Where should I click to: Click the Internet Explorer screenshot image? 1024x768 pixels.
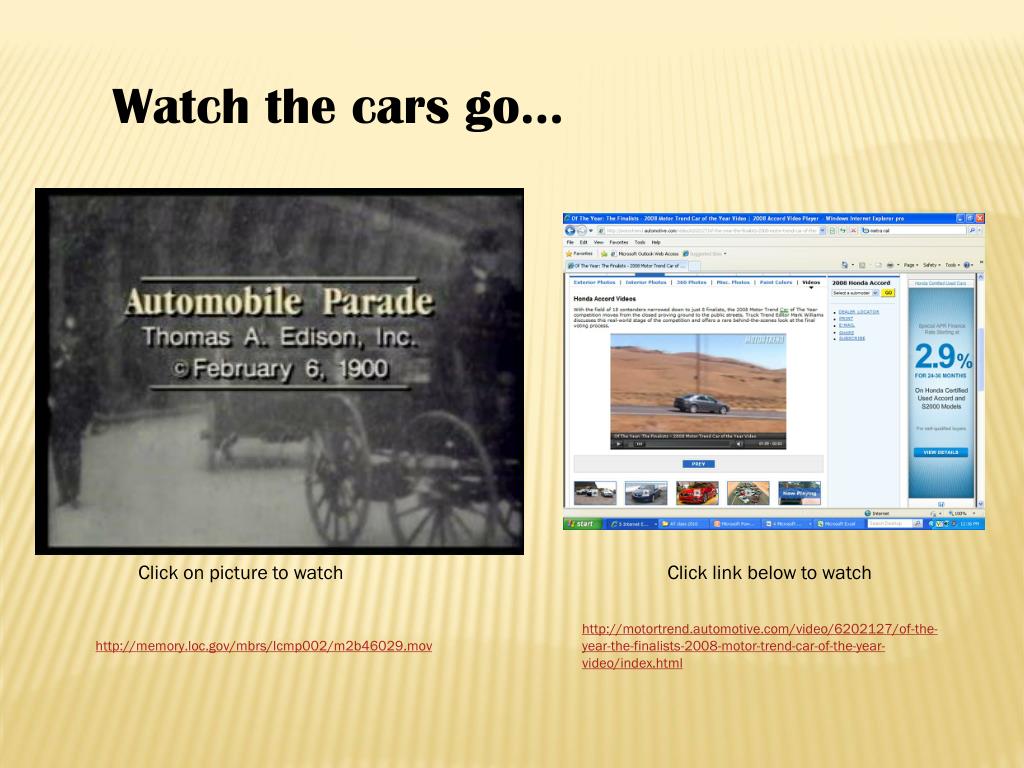(x=774, y=370)
